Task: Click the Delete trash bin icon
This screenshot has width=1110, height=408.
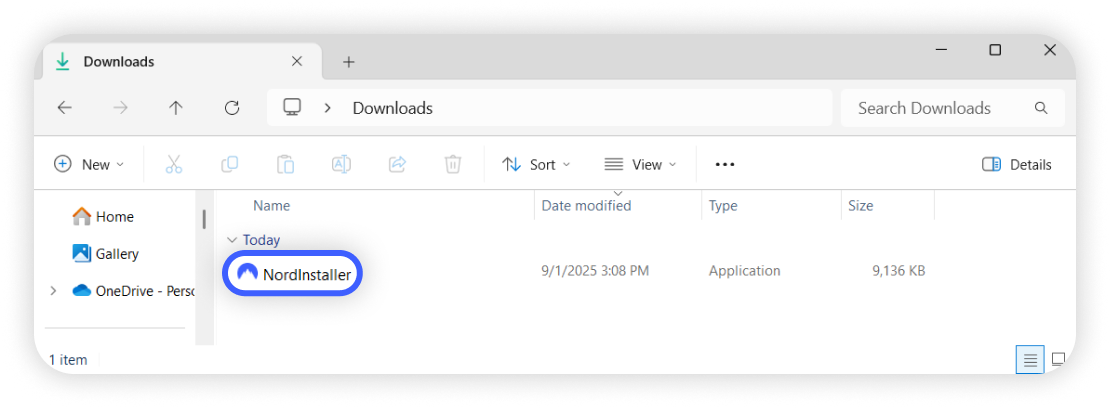Action: 453,164
